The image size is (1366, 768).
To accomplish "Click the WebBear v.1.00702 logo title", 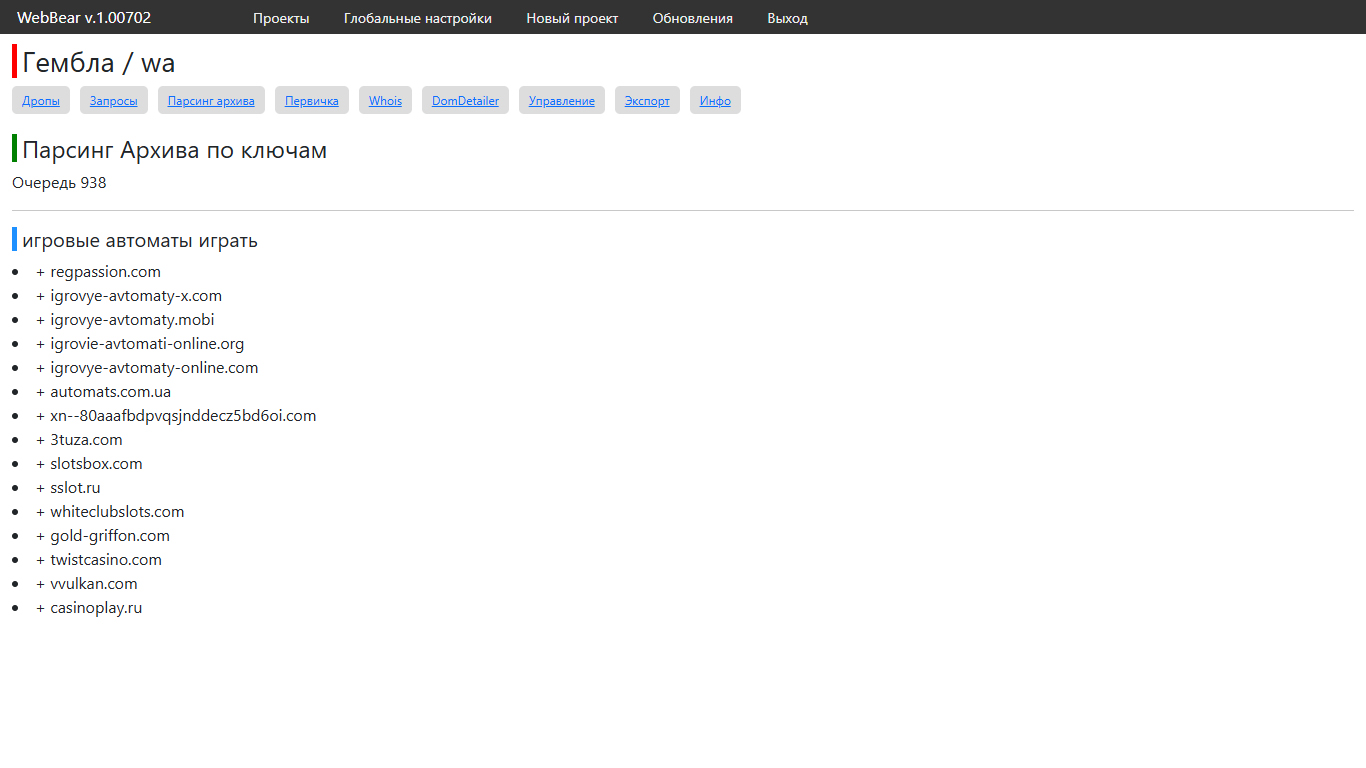I will pyautogui.click(x=84, y=18).
